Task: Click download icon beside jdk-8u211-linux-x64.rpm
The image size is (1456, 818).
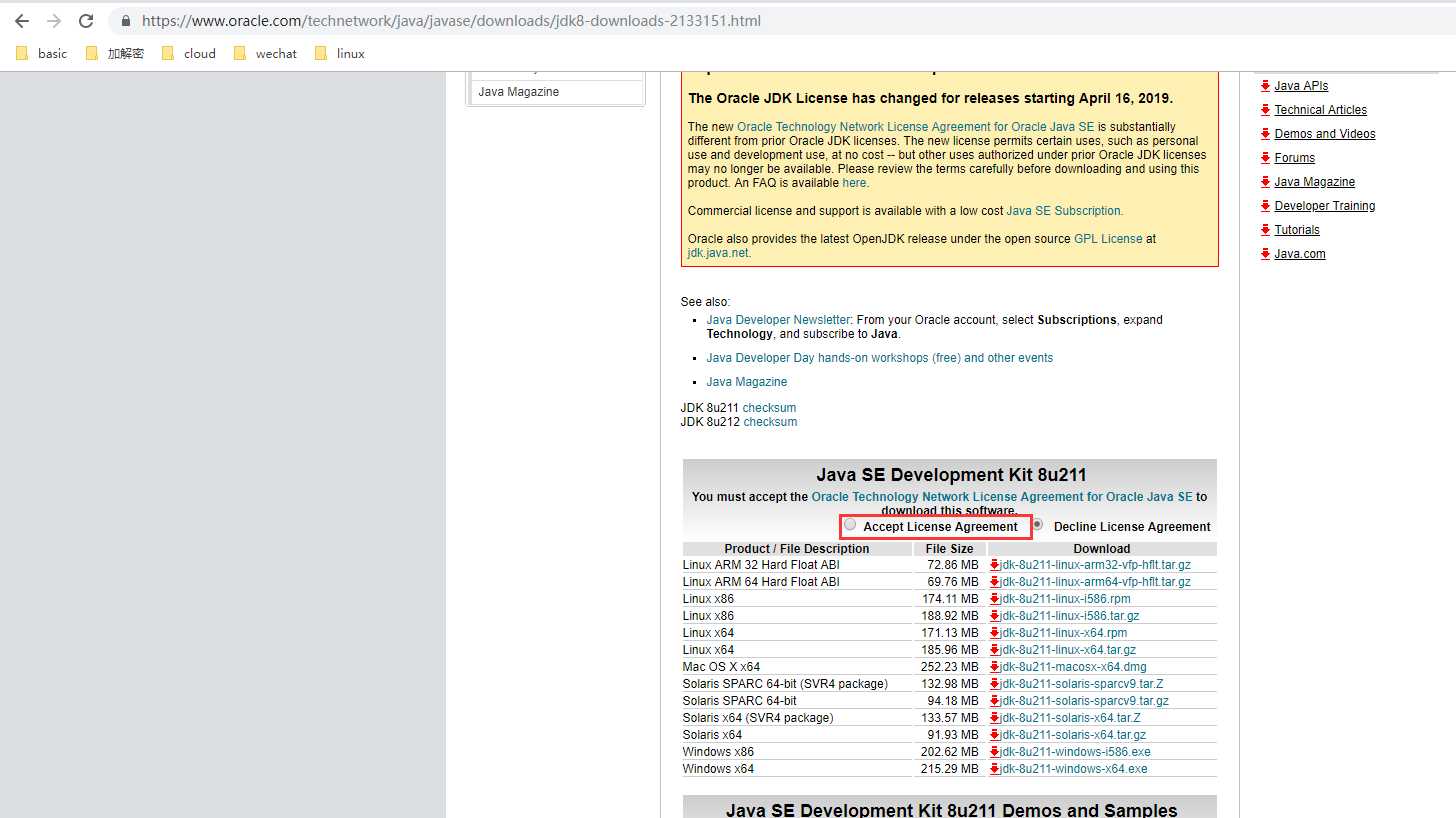Action: (995, 633)
